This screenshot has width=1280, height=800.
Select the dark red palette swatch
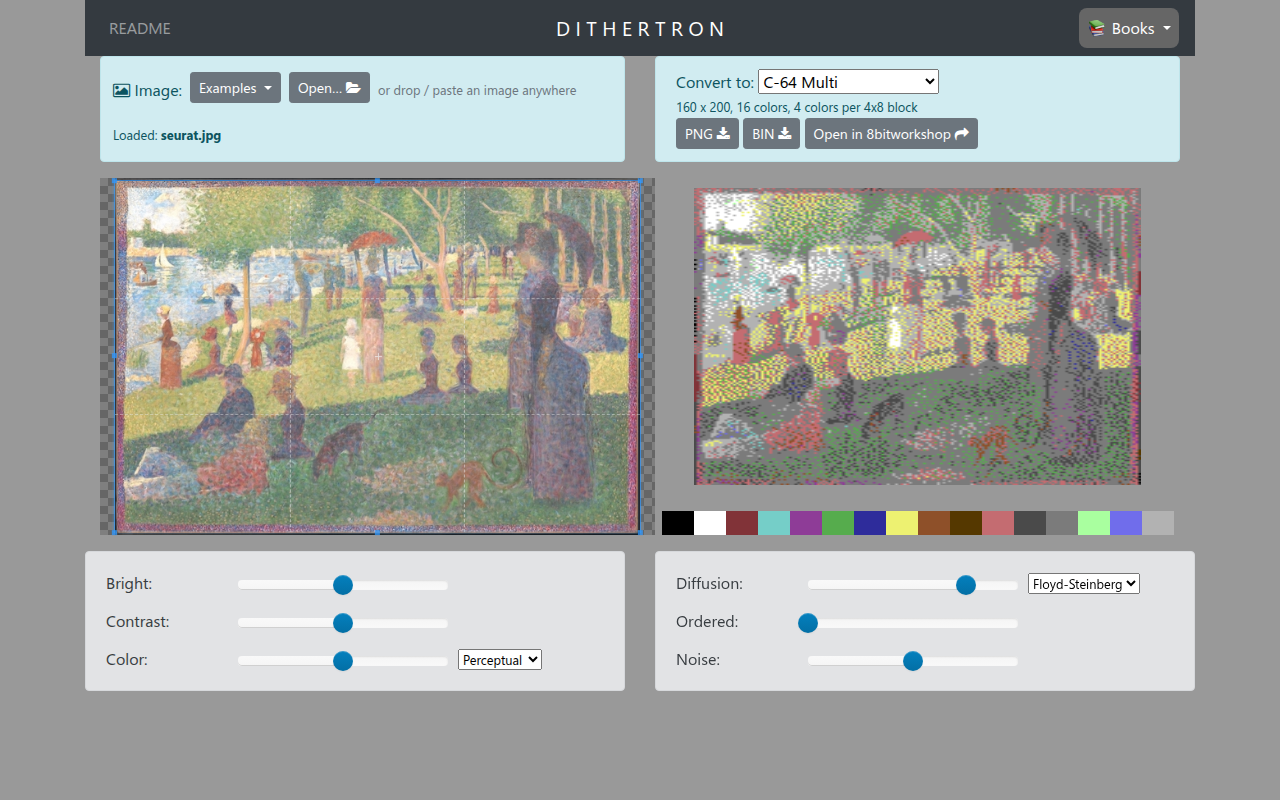click(x=742, y=523)
